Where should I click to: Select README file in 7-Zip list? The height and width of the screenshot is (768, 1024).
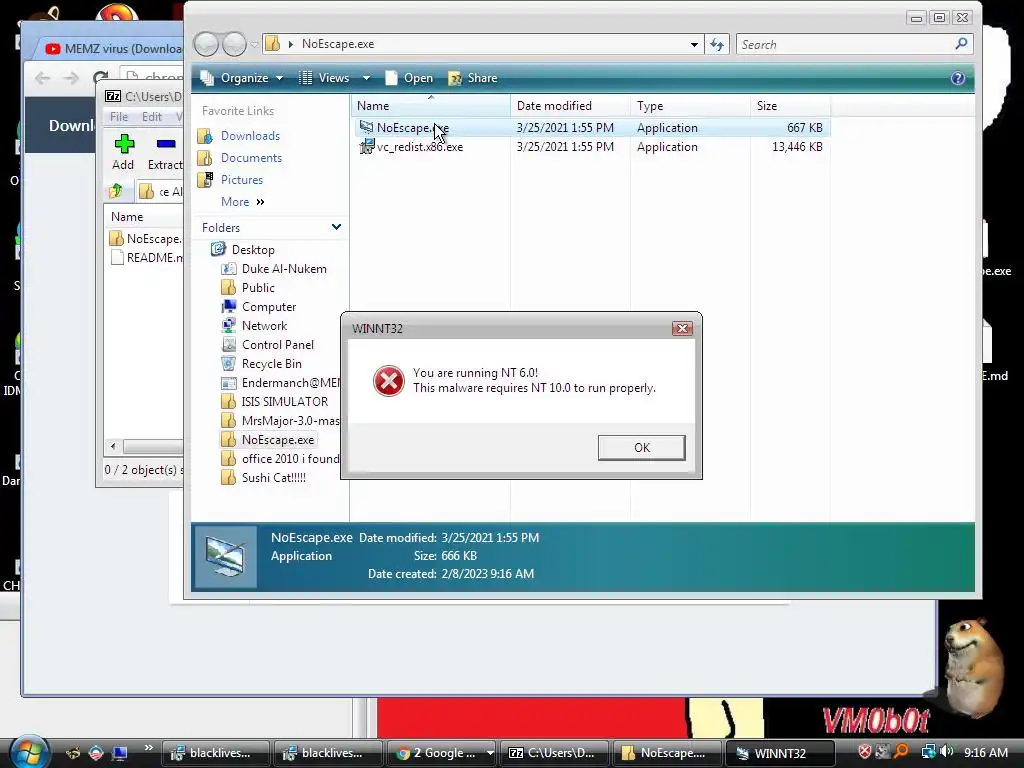(x=146, y=258)
